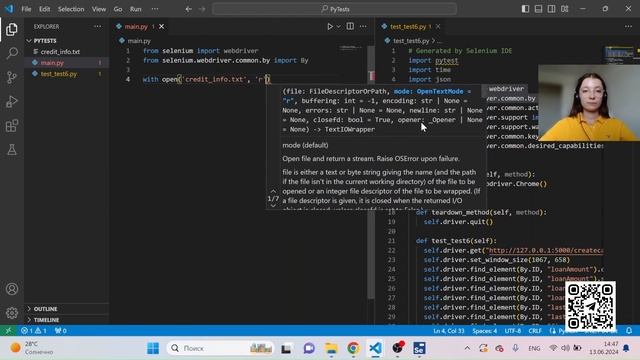Go forward with the navigation arrow
The height and width of the screenshot is (360, 640).
tap(202, 9)
